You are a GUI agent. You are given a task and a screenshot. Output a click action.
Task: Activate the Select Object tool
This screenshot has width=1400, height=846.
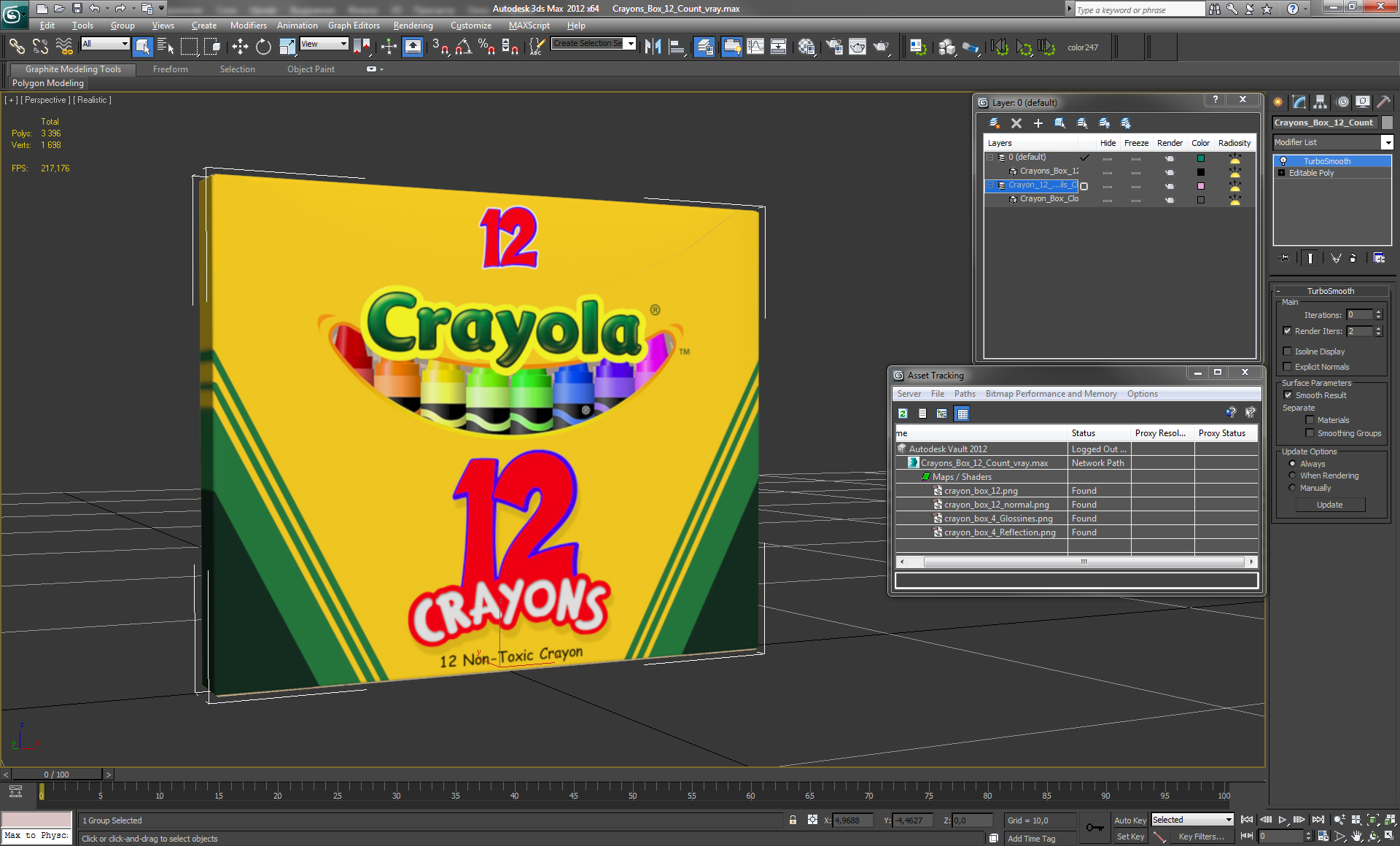click(x=143, y=47)
